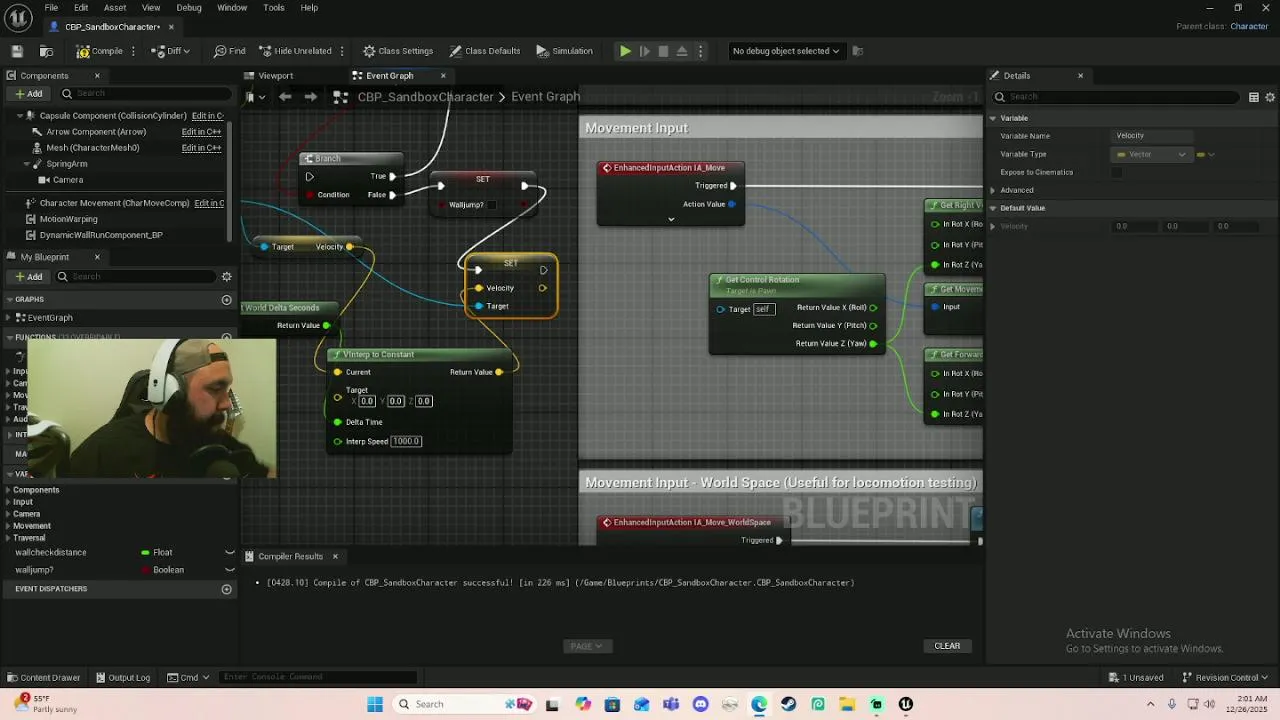Viewport: 1280px width, 720px height.
Task: Open the Content Drawer
Action: click(42, 677)
